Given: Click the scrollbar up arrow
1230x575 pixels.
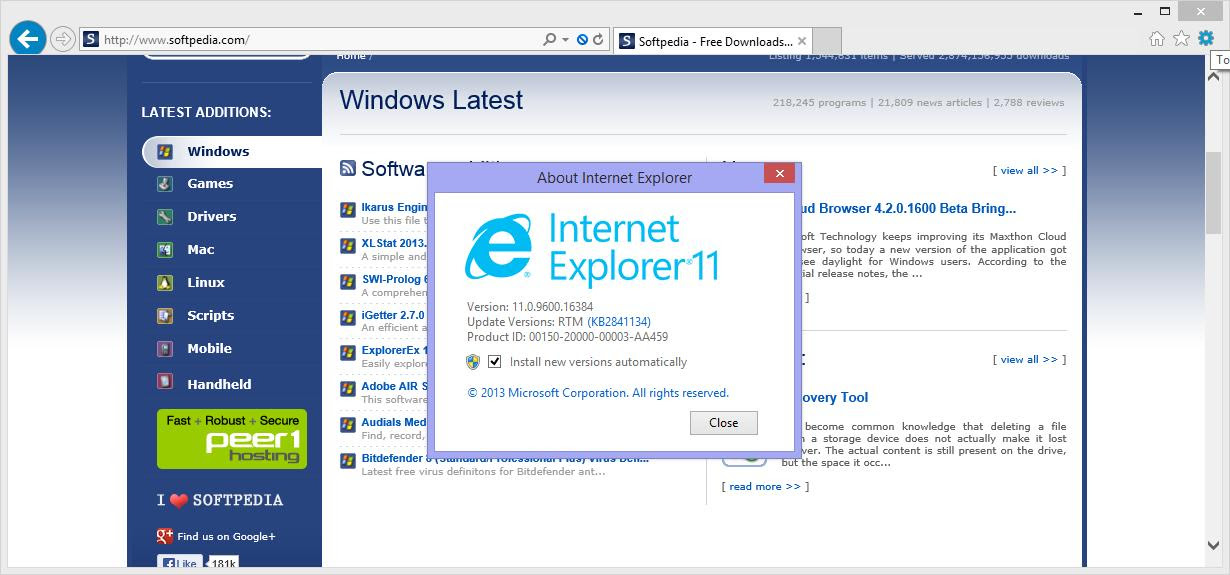Looking at the screenshot, I should [1213, 75].
